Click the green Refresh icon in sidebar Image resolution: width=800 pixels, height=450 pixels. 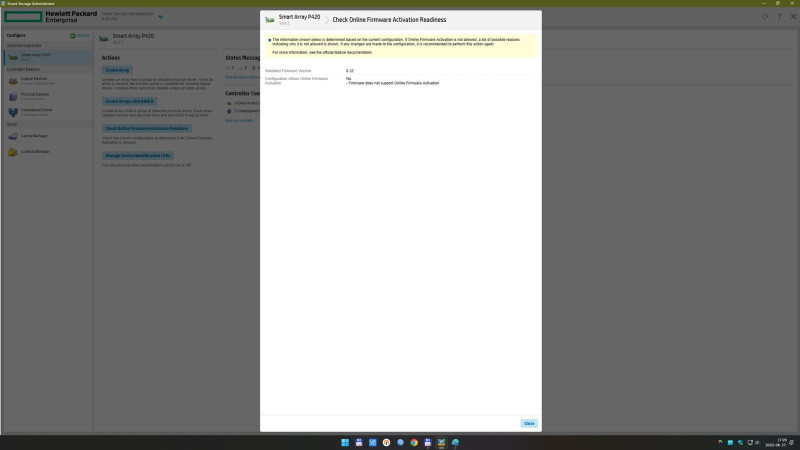coord(73,36)
